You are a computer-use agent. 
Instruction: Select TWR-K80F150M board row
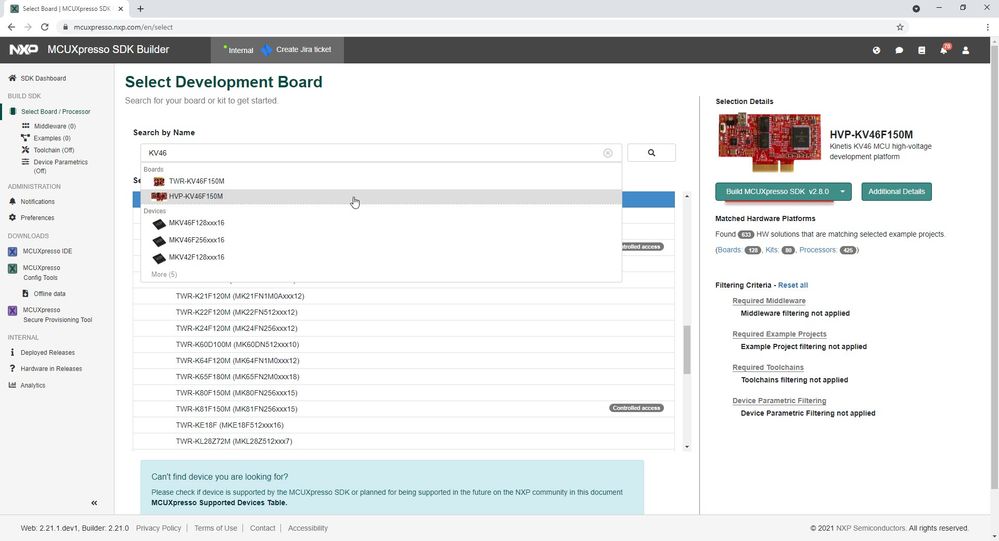coord(404,393)
